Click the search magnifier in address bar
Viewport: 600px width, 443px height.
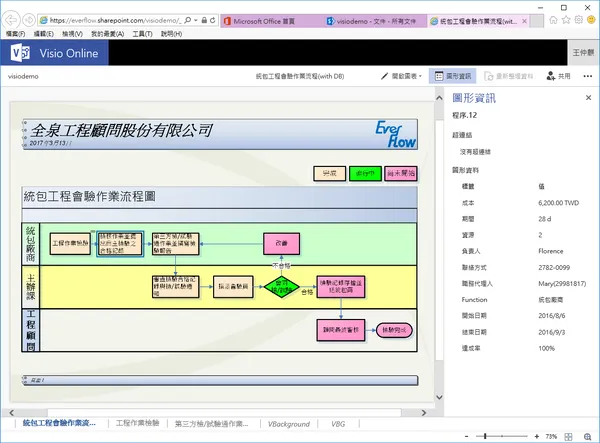[188, 20]
